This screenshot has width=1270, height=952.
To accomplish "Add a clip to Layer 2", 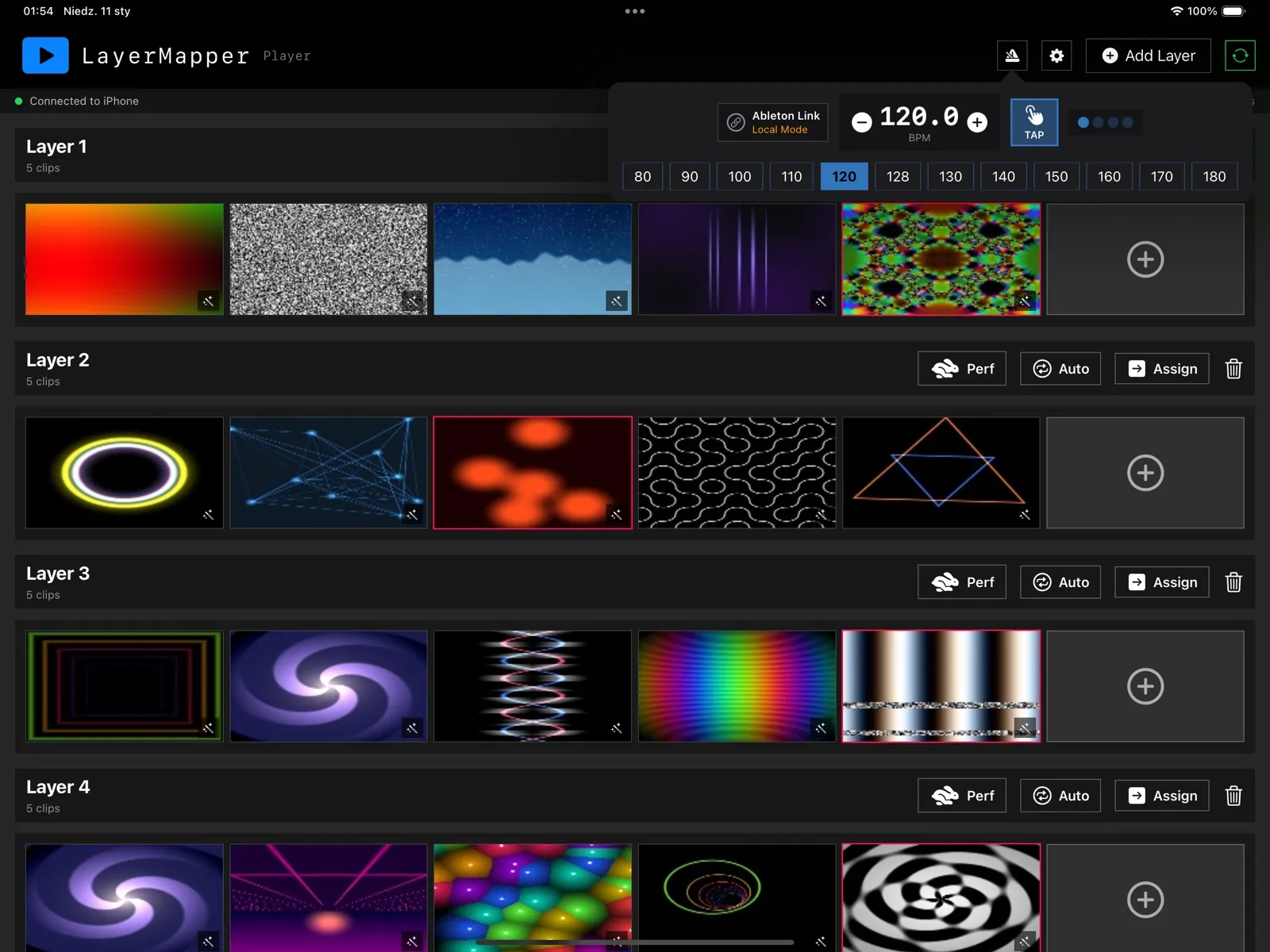I will 1145,473.
